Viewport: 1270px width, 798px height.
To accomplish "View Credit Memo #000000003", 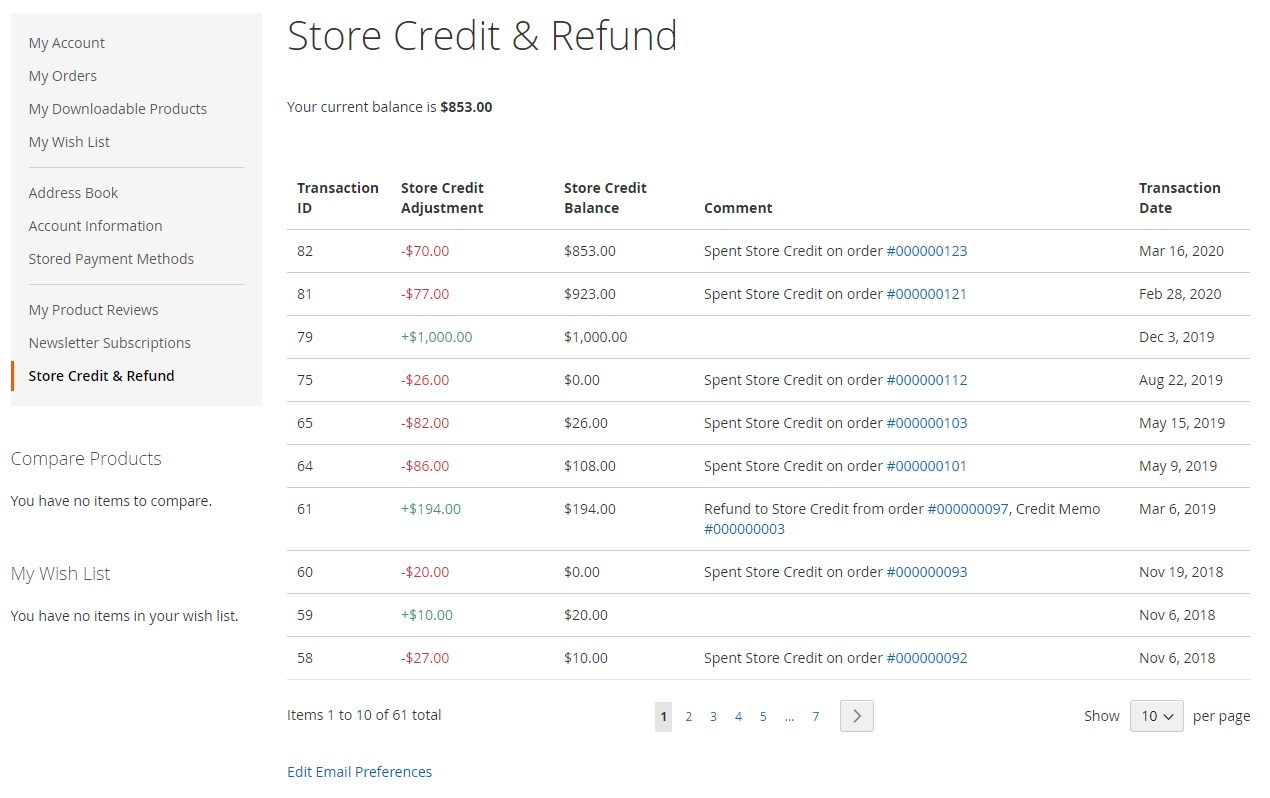I will tap(744, 529).
